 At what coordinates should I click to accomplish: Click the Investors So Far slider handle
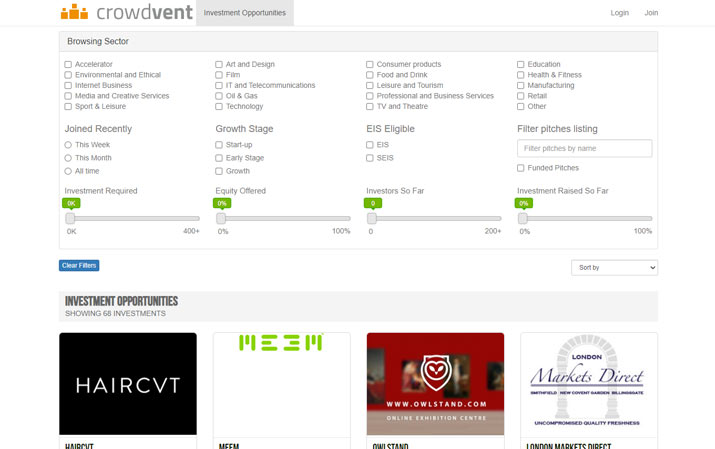(372, 218)
